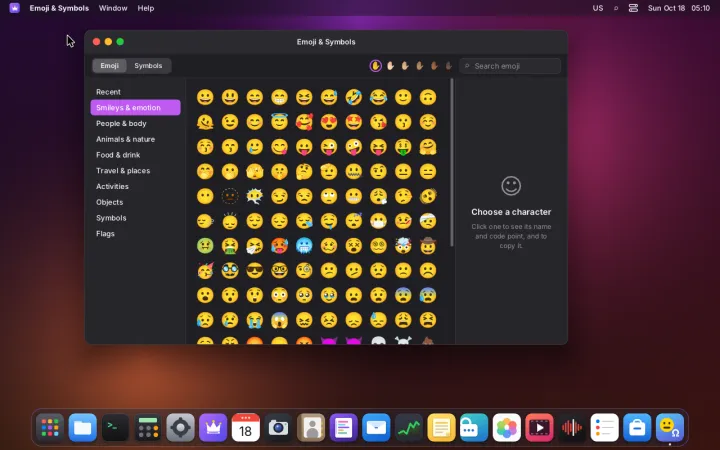The width and height of the screenshot is (720, 450).
Task: Select the star-struck emoji
Action: pos(354,122)
